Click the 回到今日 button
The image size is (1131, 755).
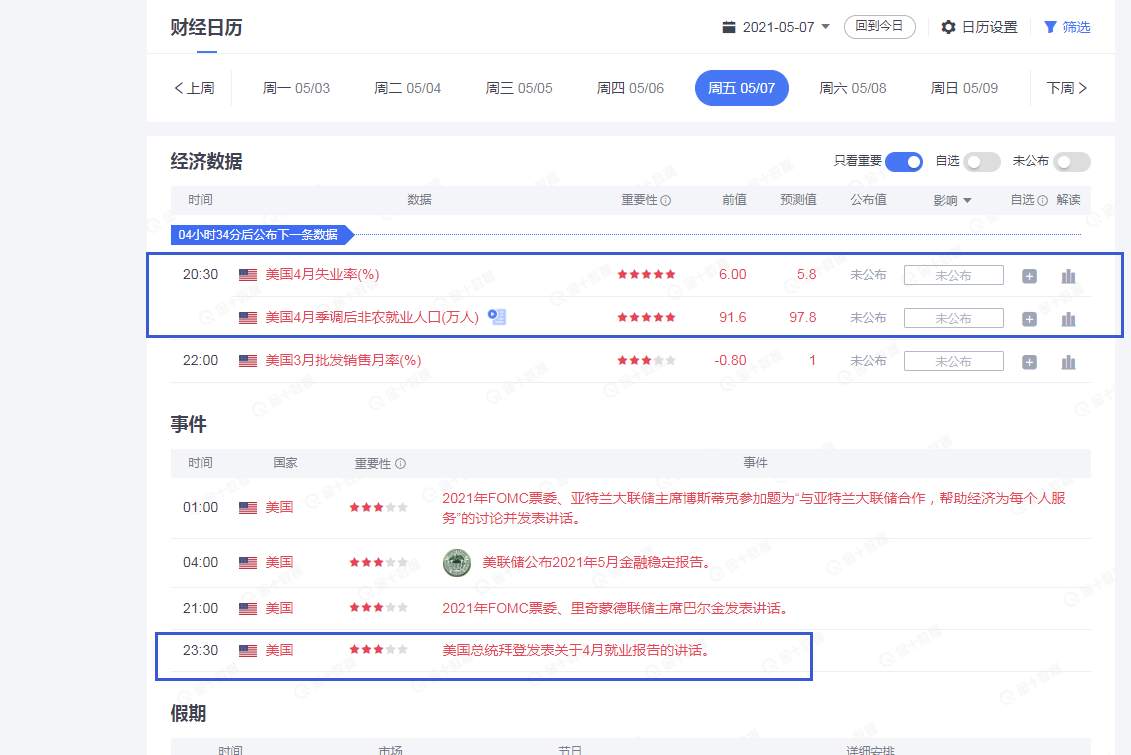[879, 27]
